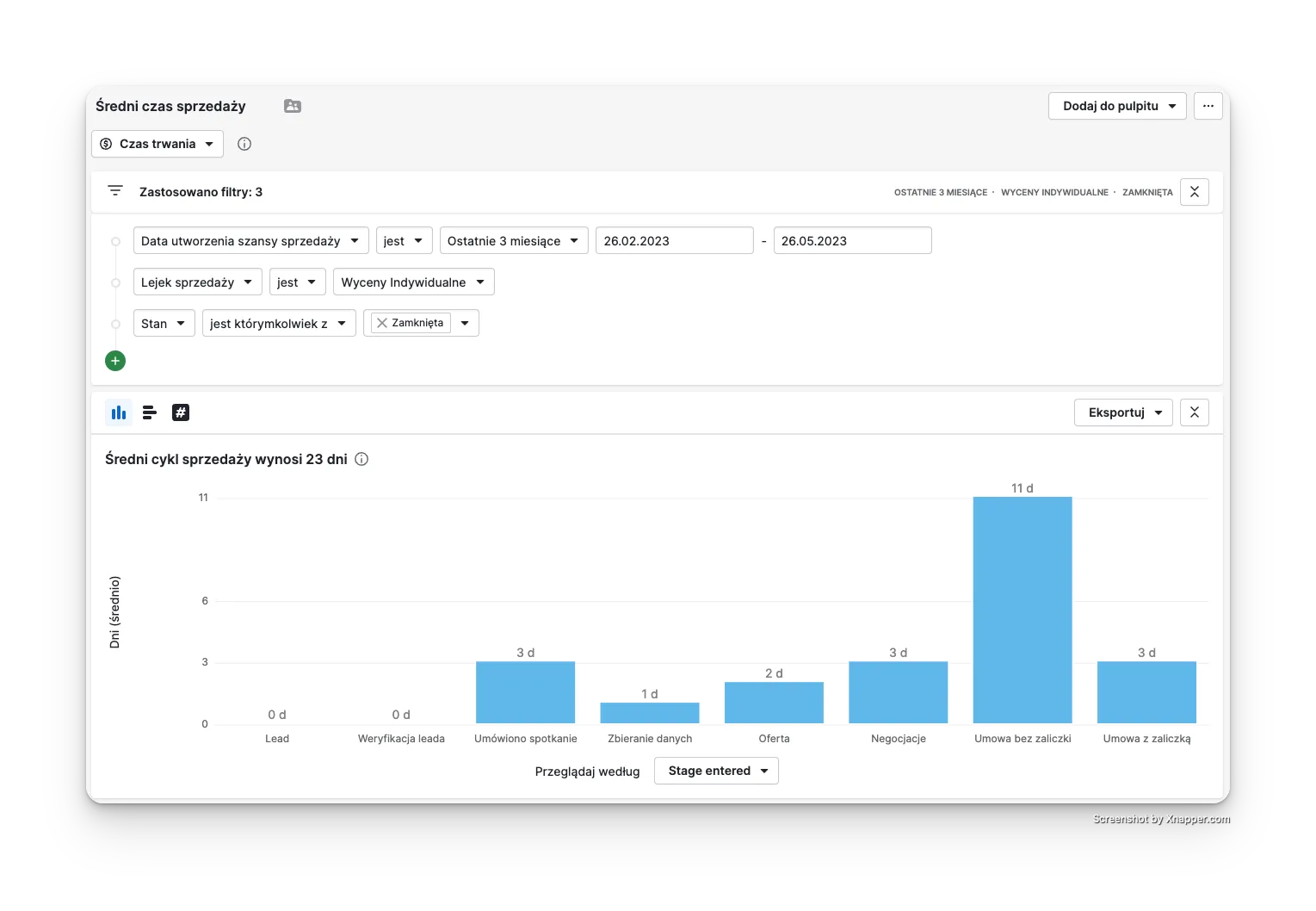Image resolution: width=1316 pixels, height=911 pixels.
Task: Click the filter lines icon
Action: point(115,191)
